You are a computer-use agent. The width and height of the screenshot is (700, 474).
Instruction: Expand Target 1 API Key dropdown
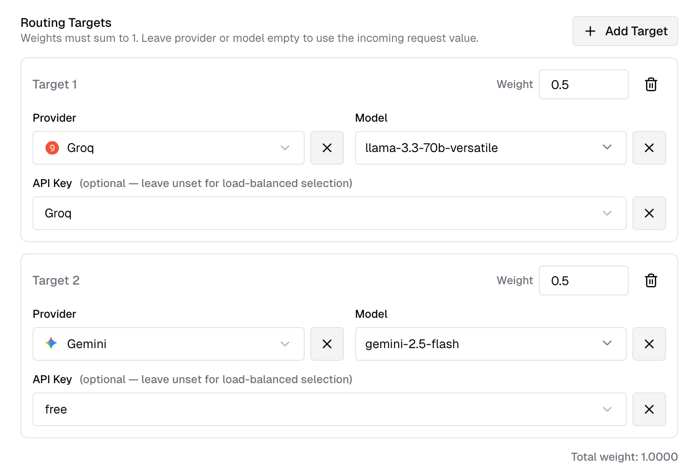click(329, 213)
